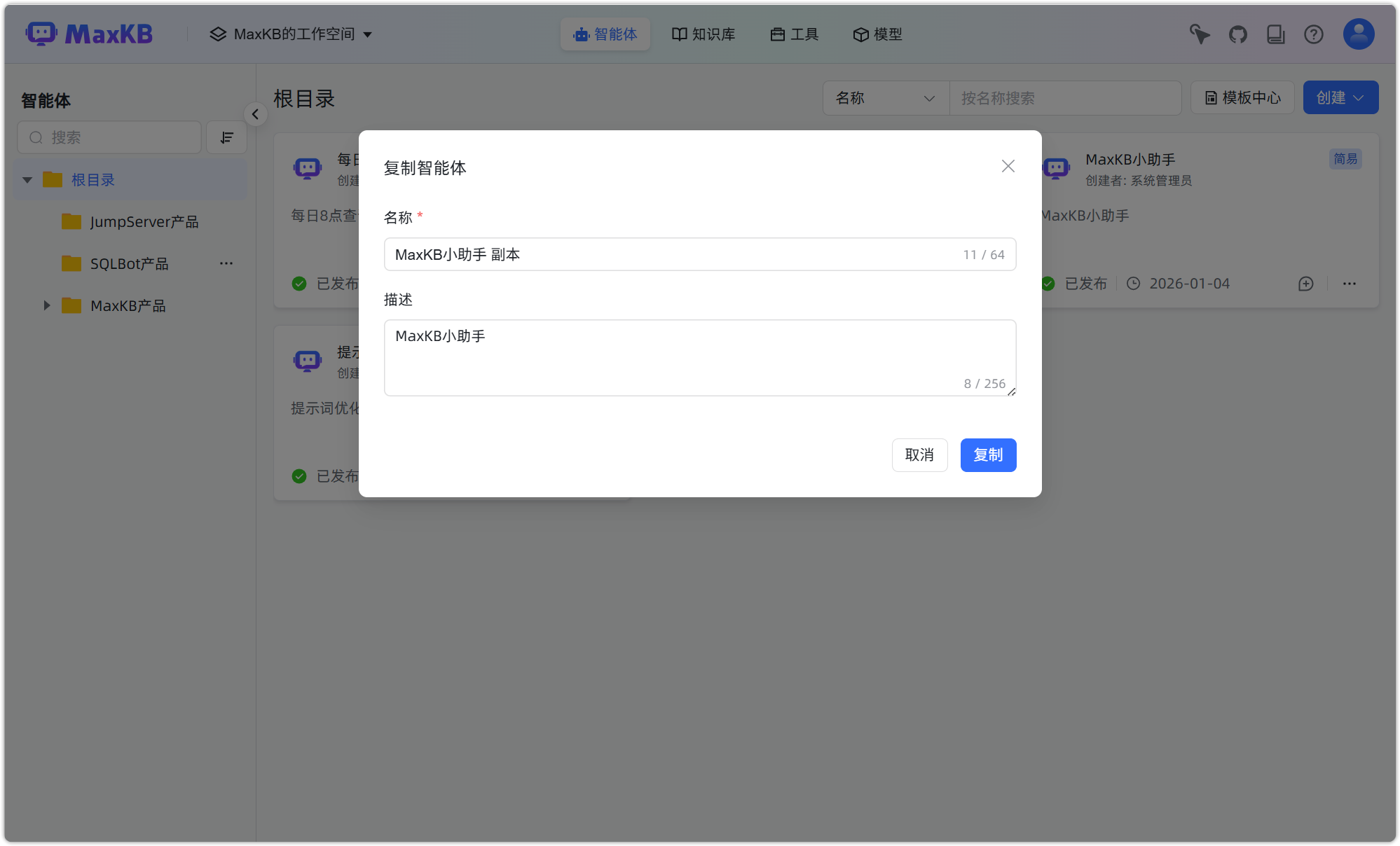Open the GitHub repository icon
This screenshot has width=1400, height=846.
point(1237,34)
